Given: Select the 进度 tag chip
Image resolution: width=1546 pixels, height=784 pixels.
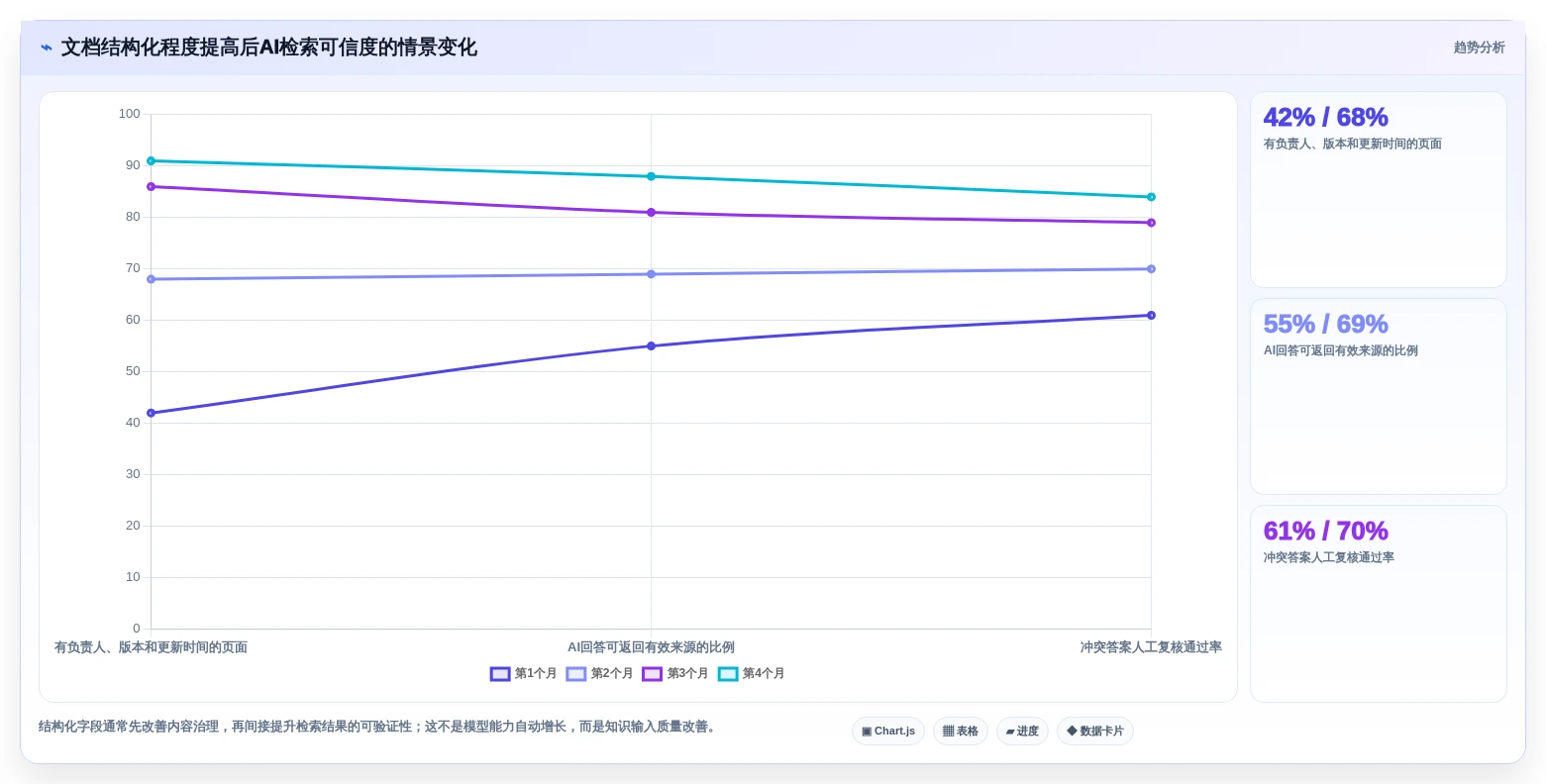Looking at the screenshot, I should click(x=1022, y=732).
